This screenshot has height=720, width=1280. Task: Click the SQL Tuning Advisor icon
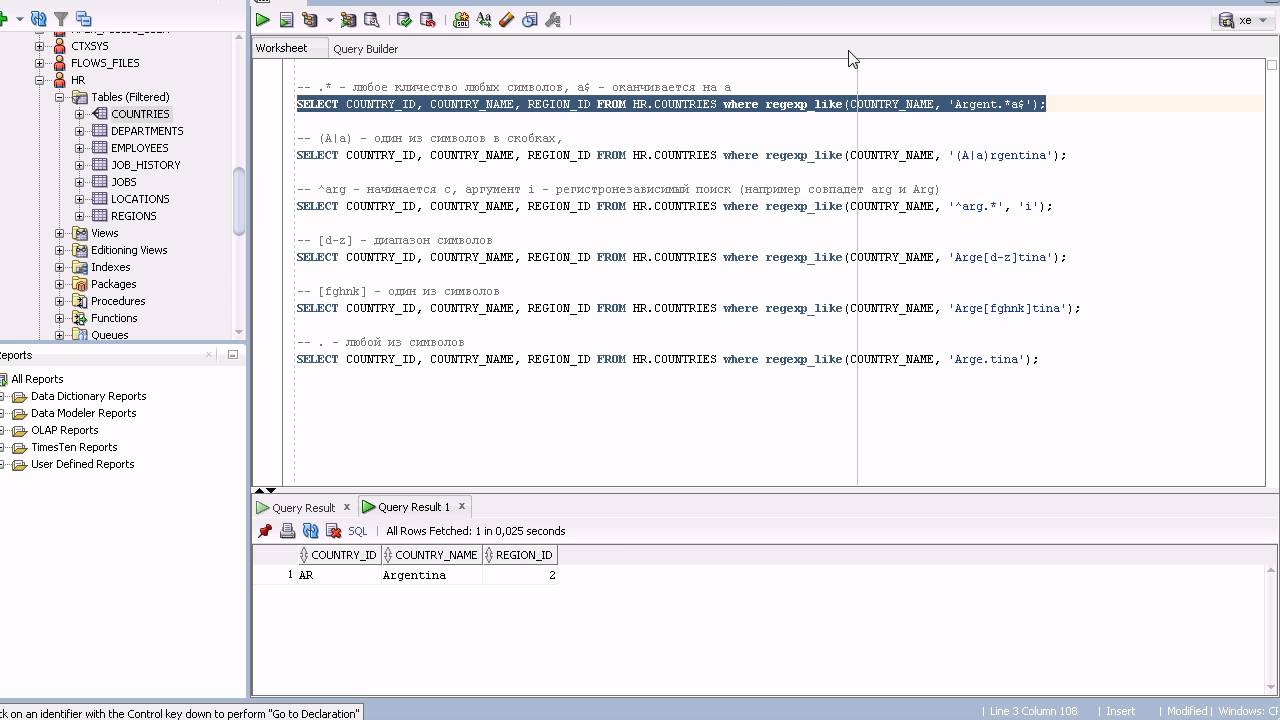(371, 19)
